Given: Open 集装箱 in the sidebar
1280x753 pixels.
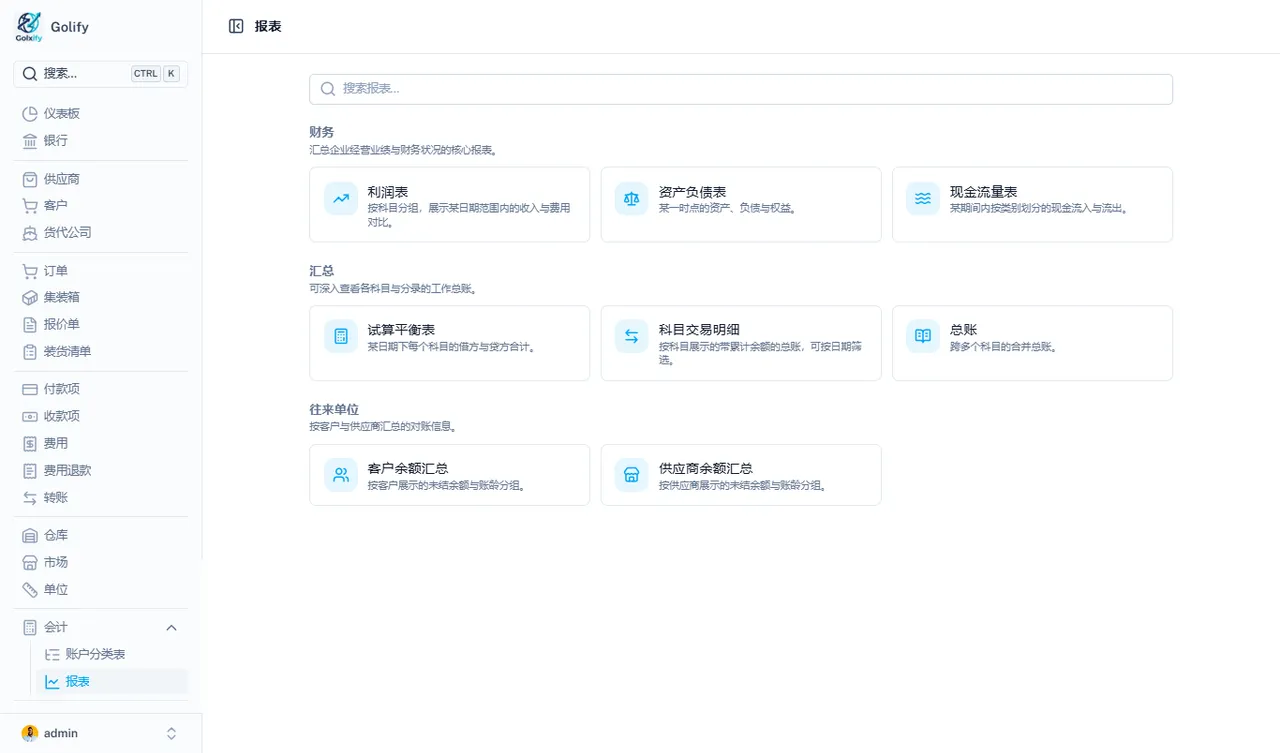Looking at the screenshot, I should point(101,298).
